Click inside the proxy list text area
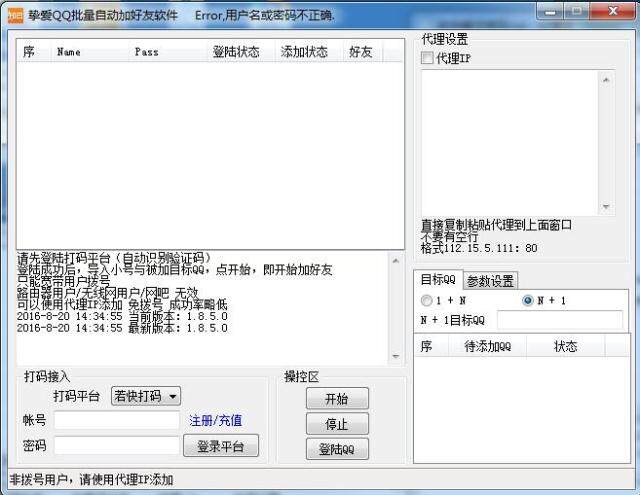 pyautogui.click(x=509, y=143)
